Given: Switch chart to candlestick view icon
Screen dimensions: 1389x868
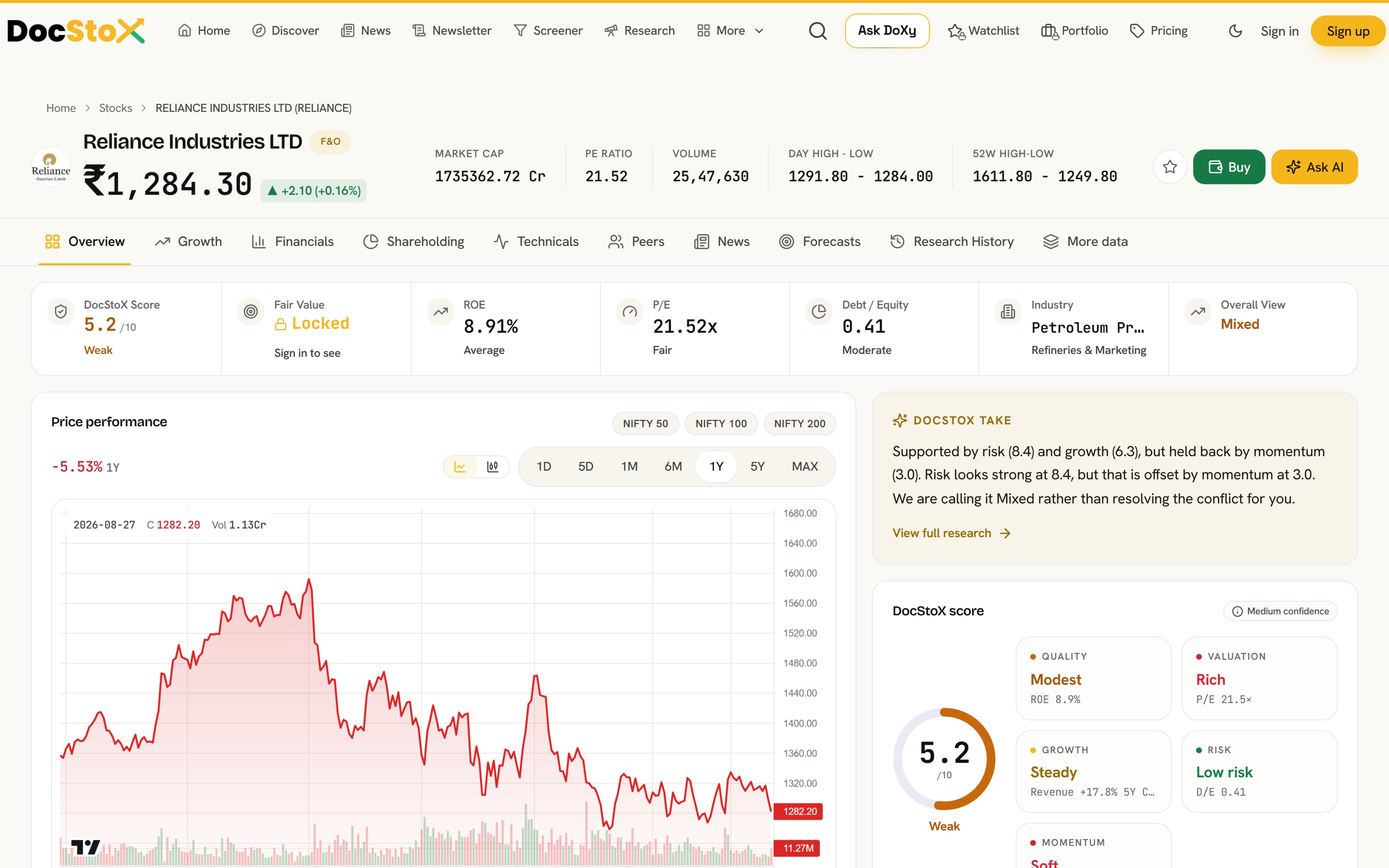Looking at the screenshot, I should [x=492, y=467].
